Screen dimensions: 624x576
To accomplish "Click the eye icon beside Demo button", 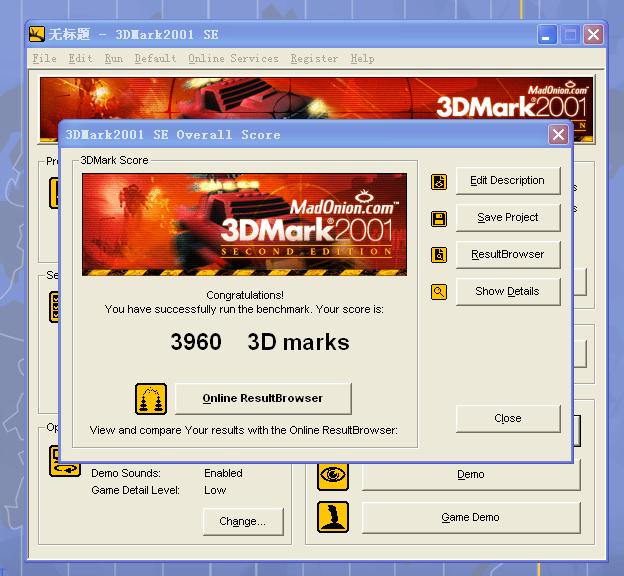I will coord(333,475).
